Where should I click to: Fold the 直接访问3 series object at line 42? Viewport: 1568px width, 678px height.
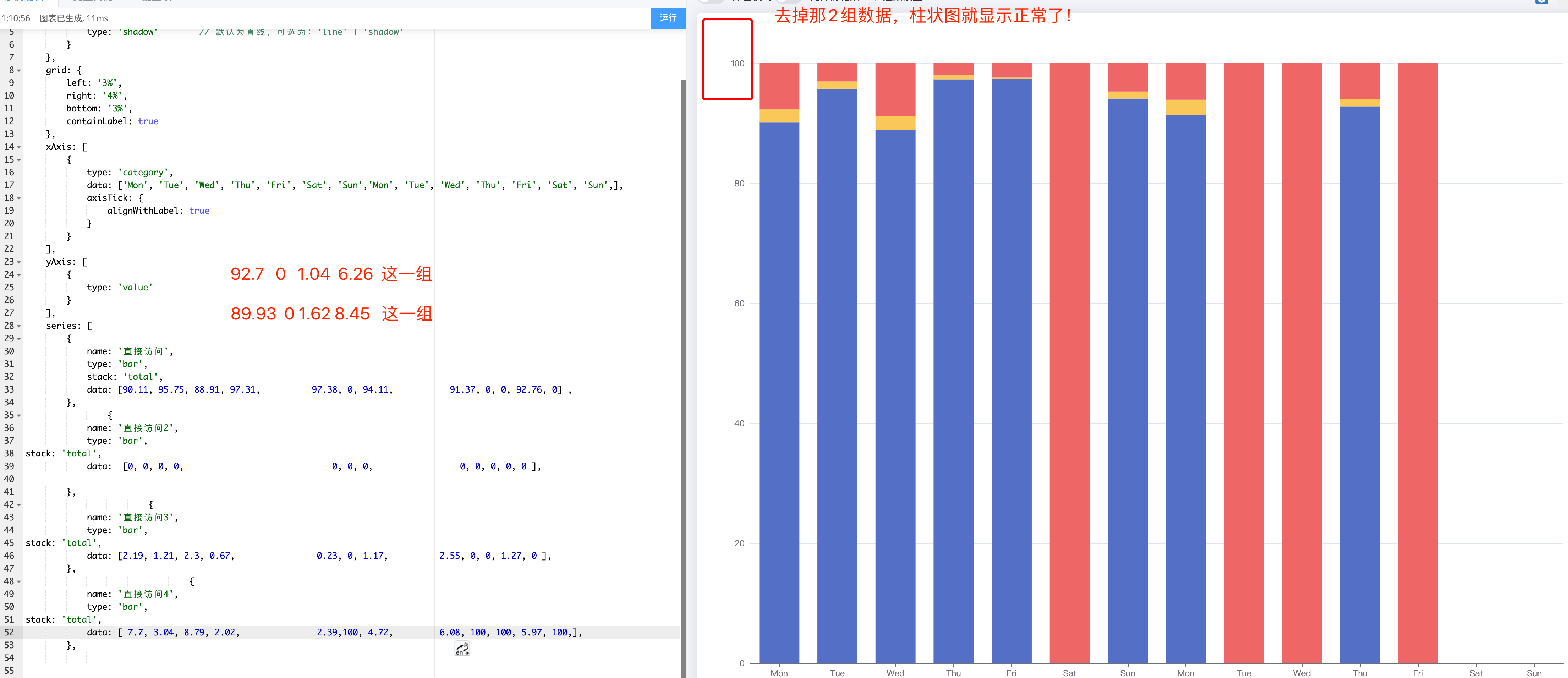click(19, 505)
